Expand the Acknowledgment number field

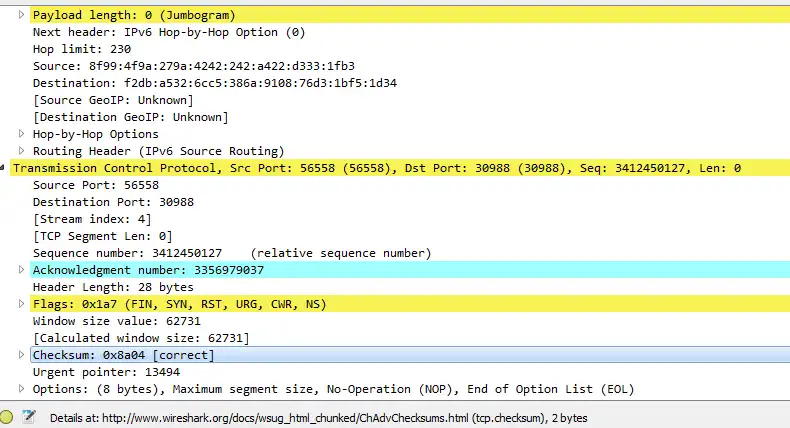22,270
